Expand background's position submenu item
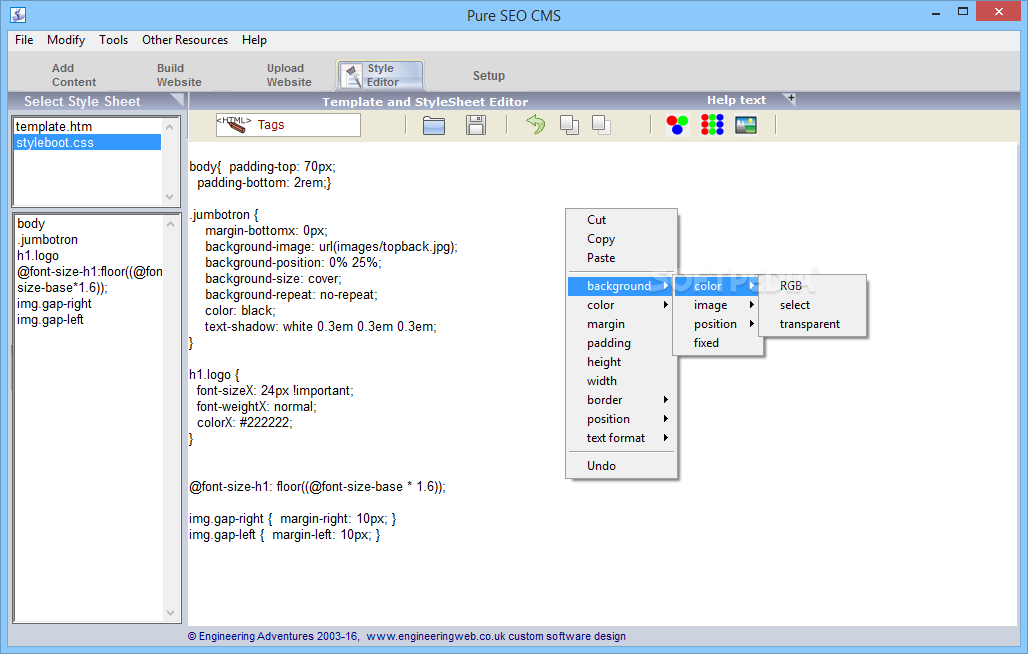 coord(718,324)
